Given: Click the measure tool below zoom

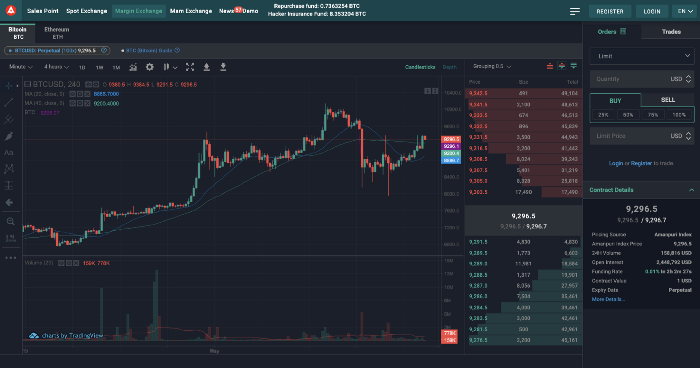Looking at the screenshot, I should pos(10,238).
